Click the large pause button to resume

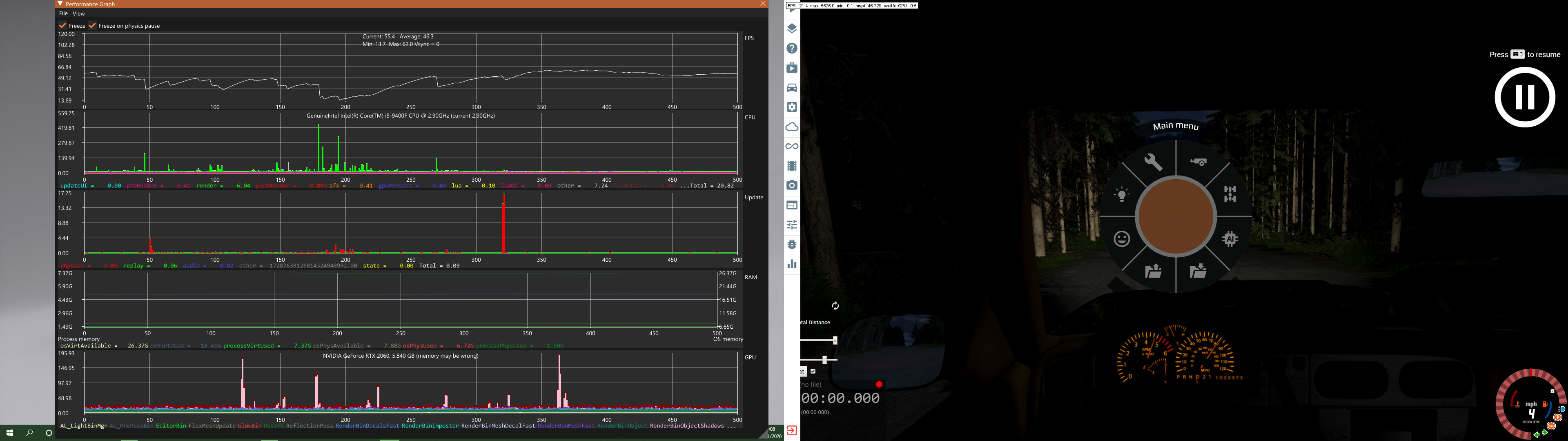pos(1524,97)
